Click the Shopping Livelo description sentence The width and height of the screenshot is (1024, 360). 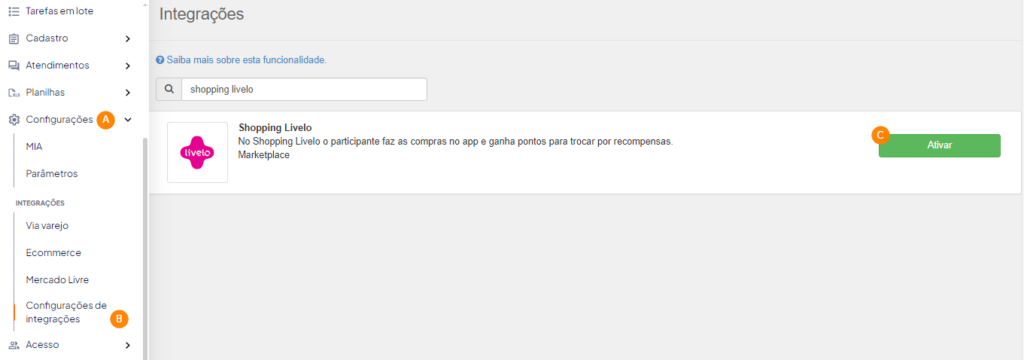(455, 142)
